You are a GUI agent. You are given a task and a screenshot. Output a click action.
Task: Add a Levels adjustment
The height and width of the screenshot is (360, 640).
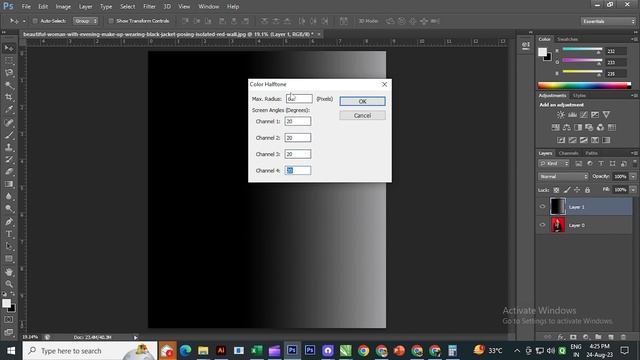(572, 115)
